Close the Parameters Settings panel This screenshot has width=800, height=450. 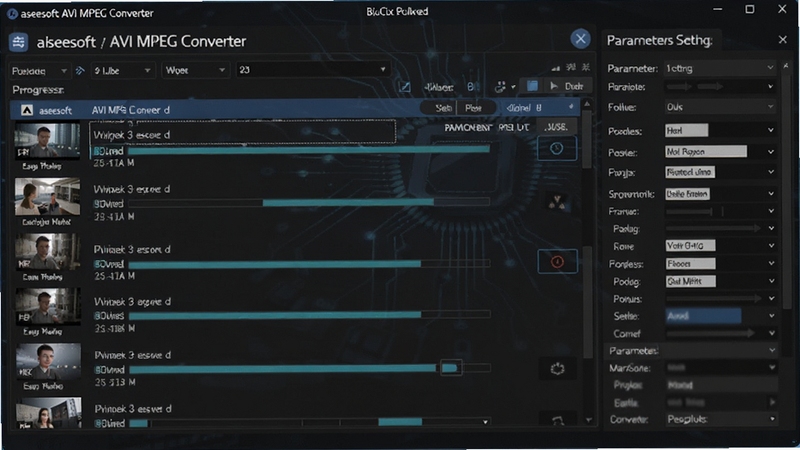pos(783,40)
